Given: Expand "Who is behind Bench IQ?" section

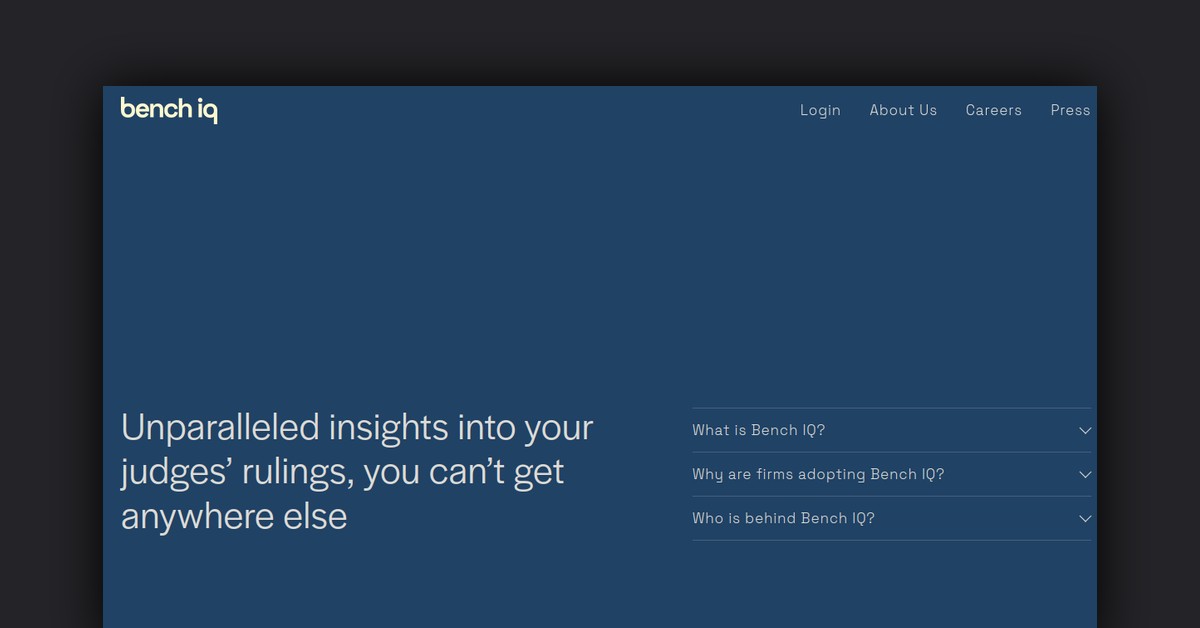Looking at the screenshot, I should coord(783,518).
